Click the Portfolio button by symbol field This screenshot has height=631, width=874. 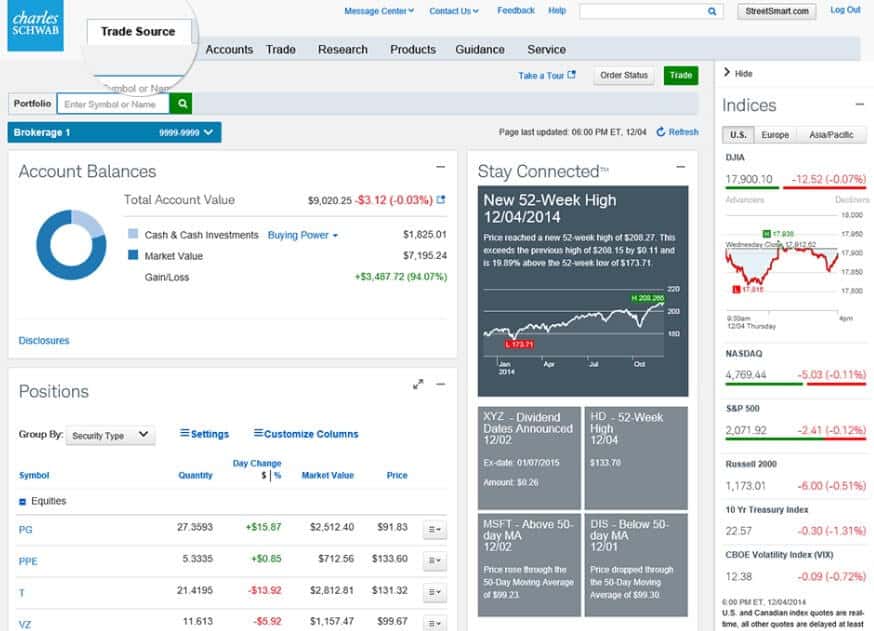[x=32, y=104]
